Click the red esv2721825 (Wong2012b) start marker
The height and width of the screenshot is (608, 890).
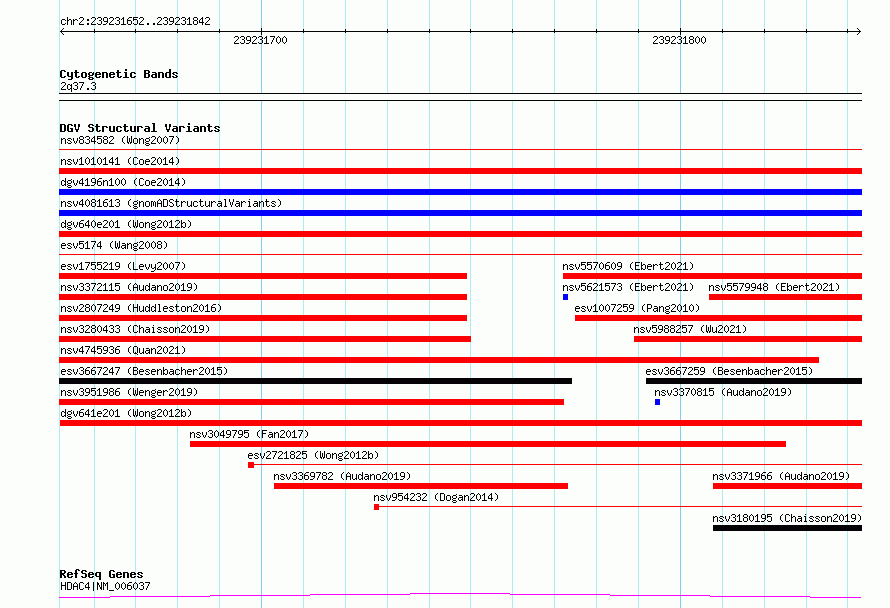pos(251,465)
